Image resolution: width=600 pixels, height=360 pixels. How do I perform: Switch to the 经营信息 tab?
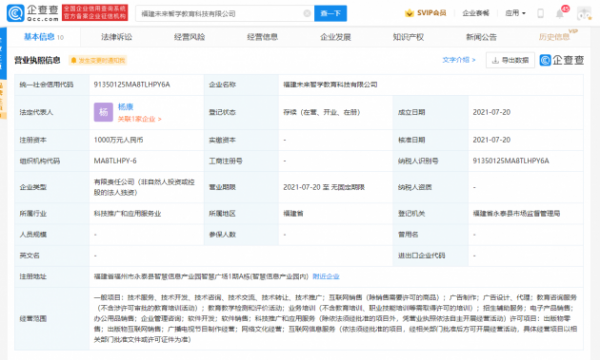click(262, 37)
